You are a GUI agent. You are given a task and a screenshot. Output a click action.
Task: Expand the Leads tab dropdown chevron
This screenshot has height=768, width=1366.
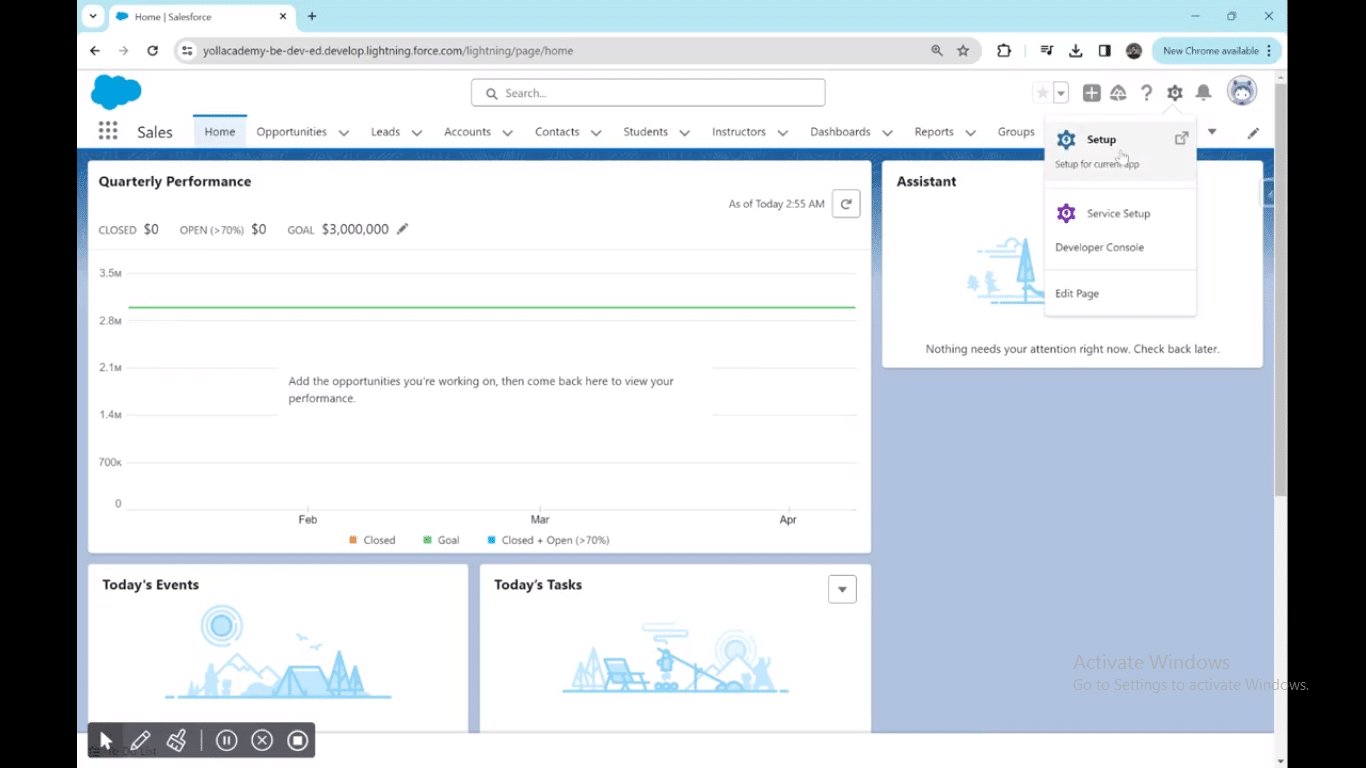pos(417,132)
